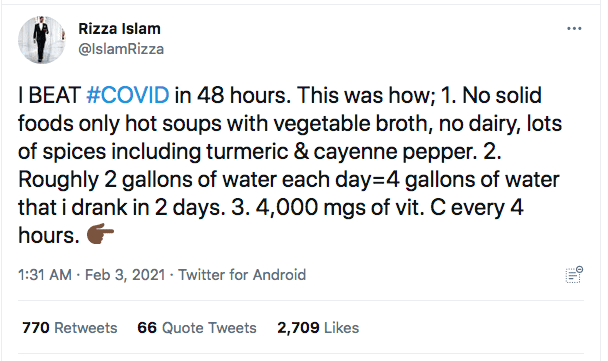Viewport: 608px width, 361px height.
Task: Click the tweet text starting 'I BEAT'
Action: point(290,165)
